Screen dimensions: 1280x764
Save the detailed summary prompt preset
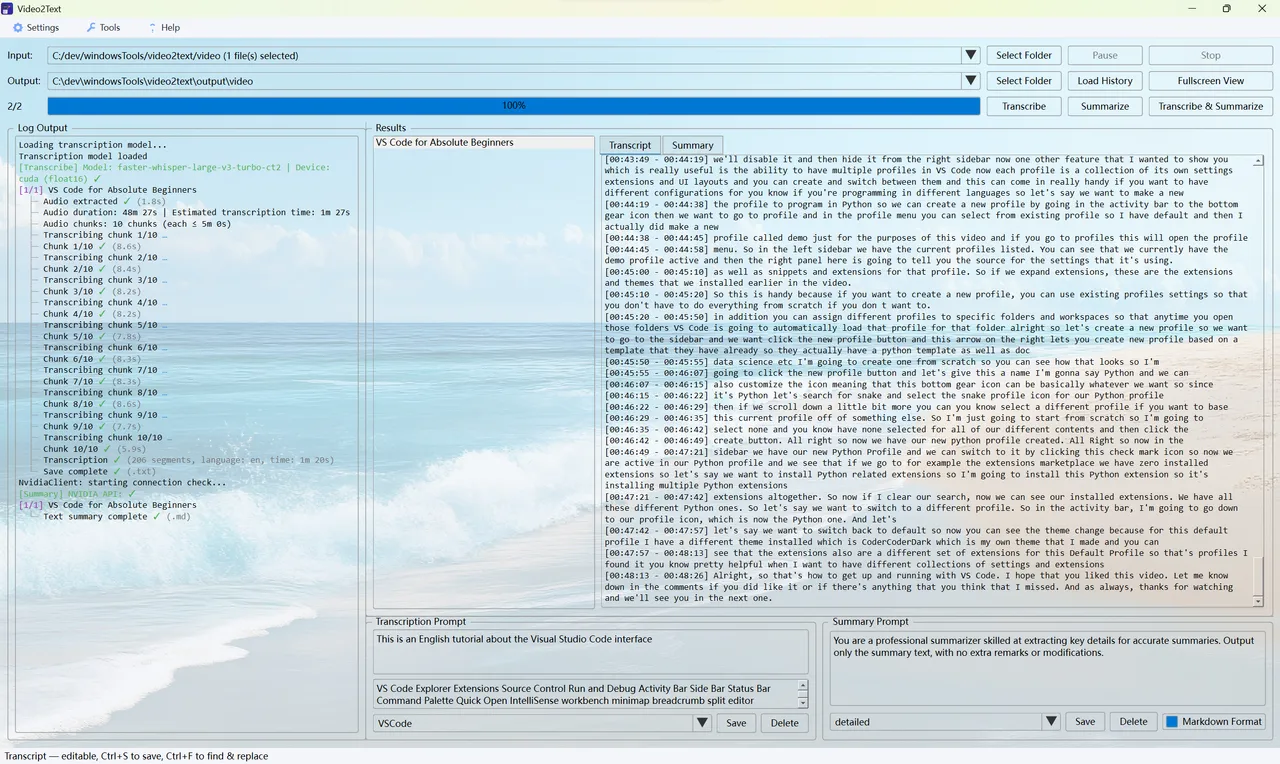(x=1085, y=722)
